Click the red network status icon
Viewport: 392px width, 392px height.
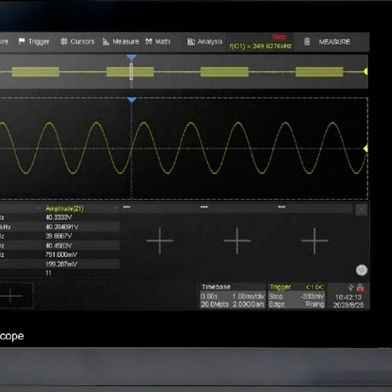click(x=360, y=287)
